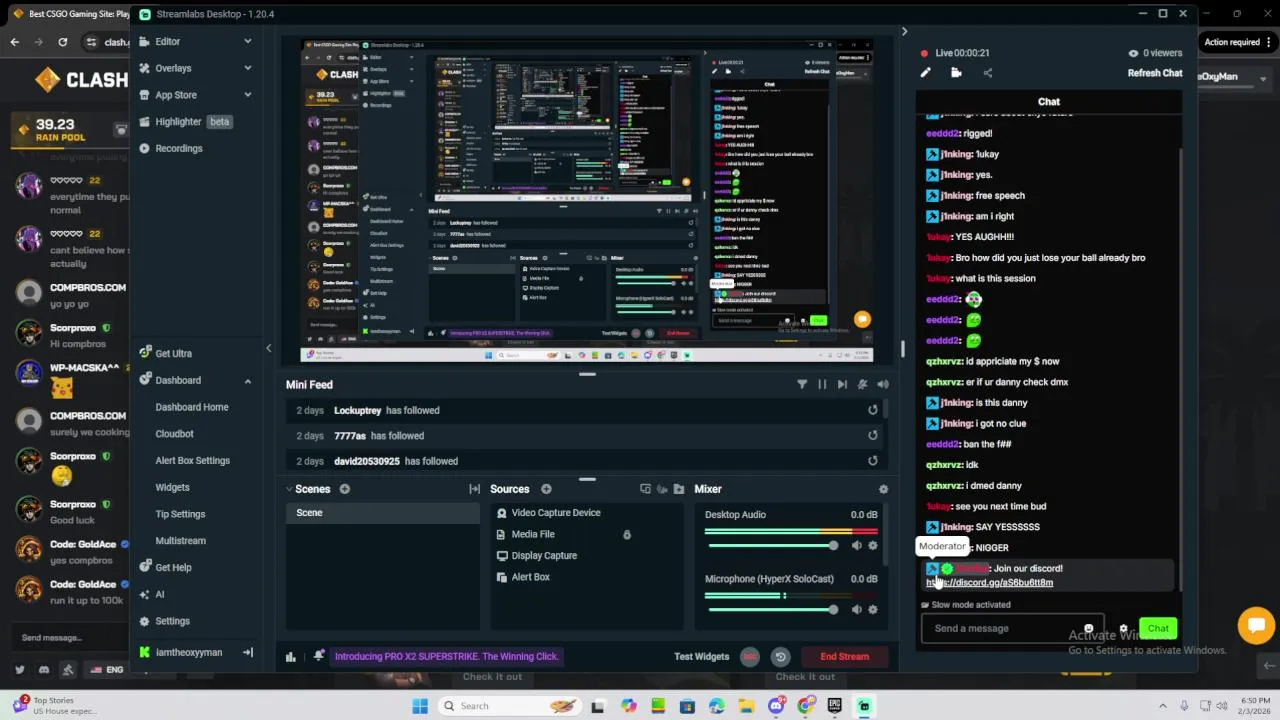Open the Widgets dashboard page
The image size is (1280, 720).
coord(172,487)
